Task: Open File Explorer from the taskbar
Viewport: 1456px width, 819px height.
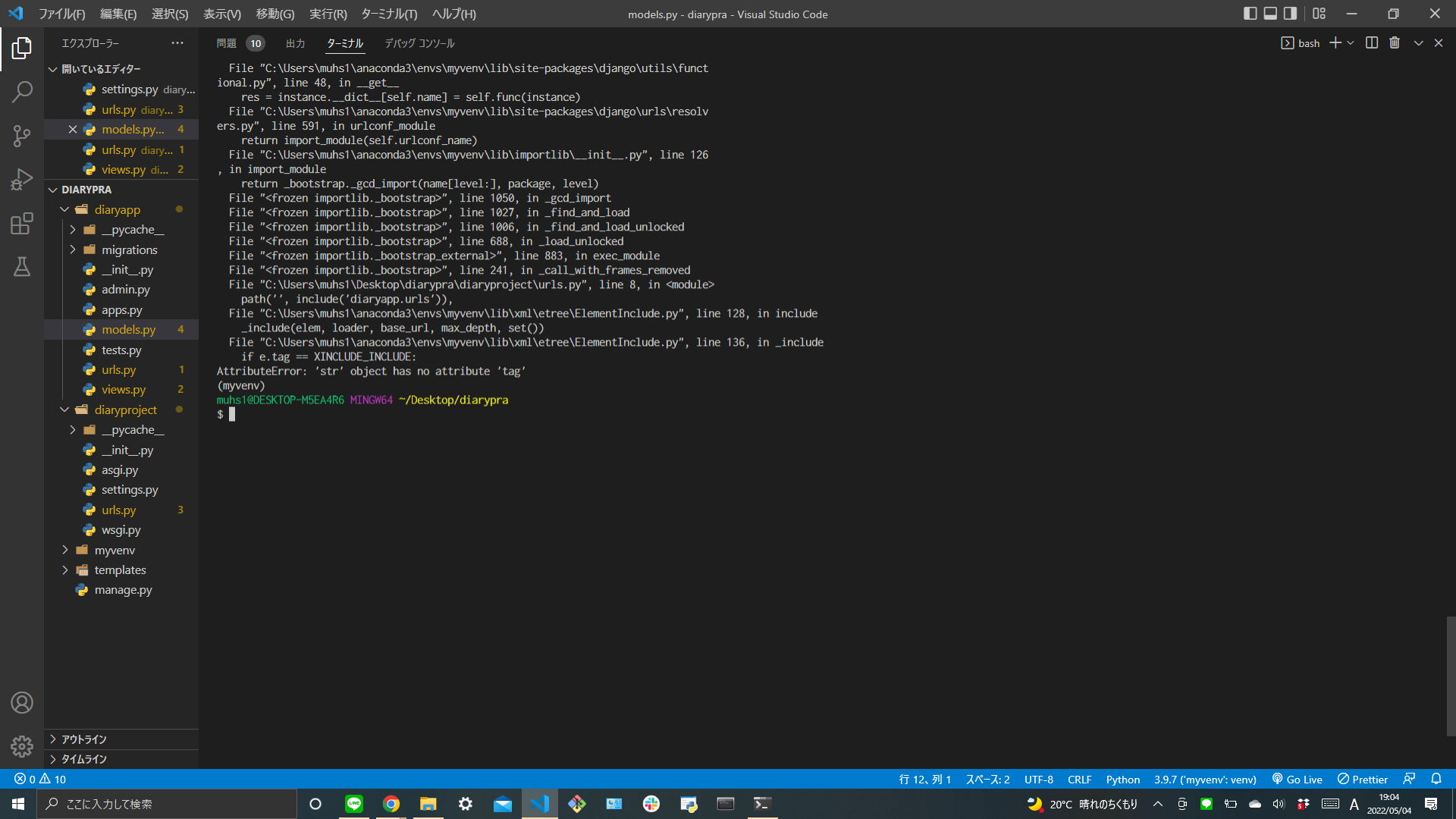Action: point(428,804)
